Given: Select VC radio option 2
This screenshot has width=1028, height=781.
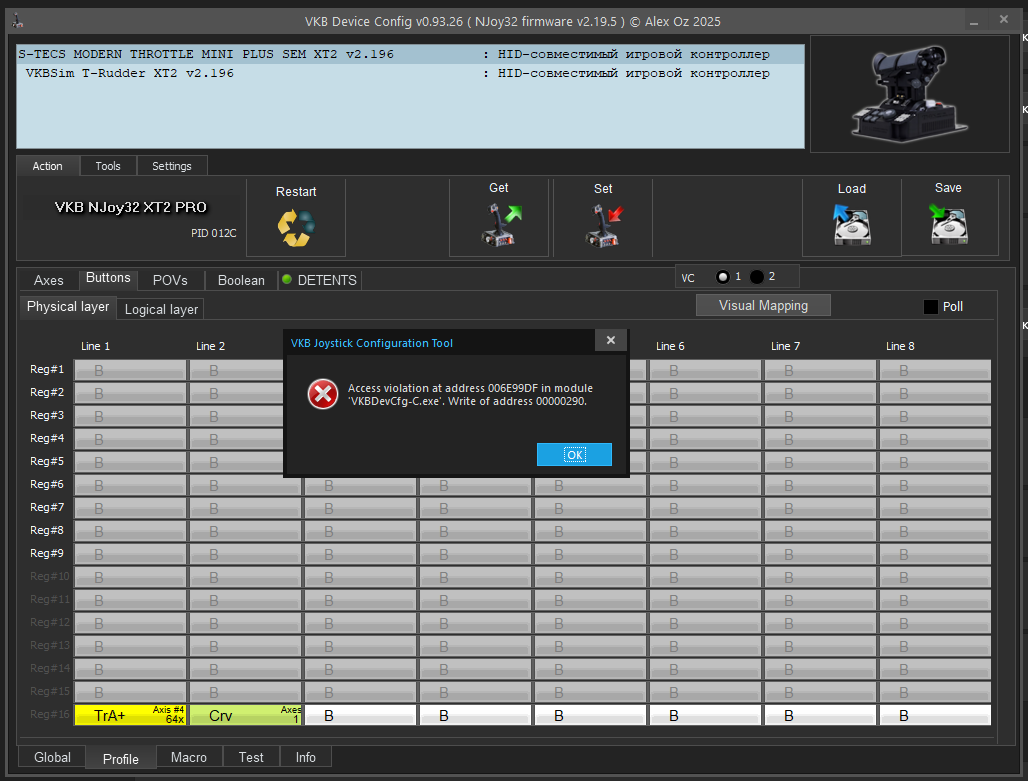Looking at the screenshot, I should coord(757,277).
